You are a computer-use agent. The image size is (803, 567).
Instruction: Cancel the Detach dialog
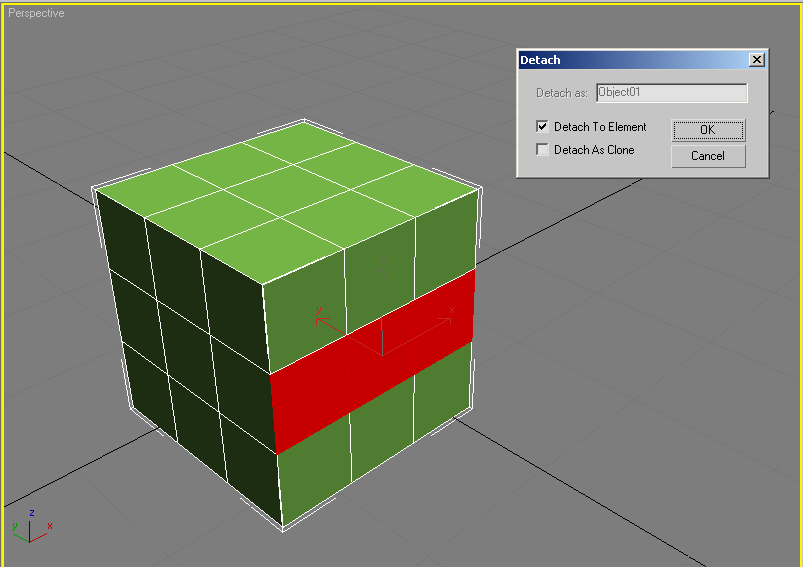(x=708, y=156)
